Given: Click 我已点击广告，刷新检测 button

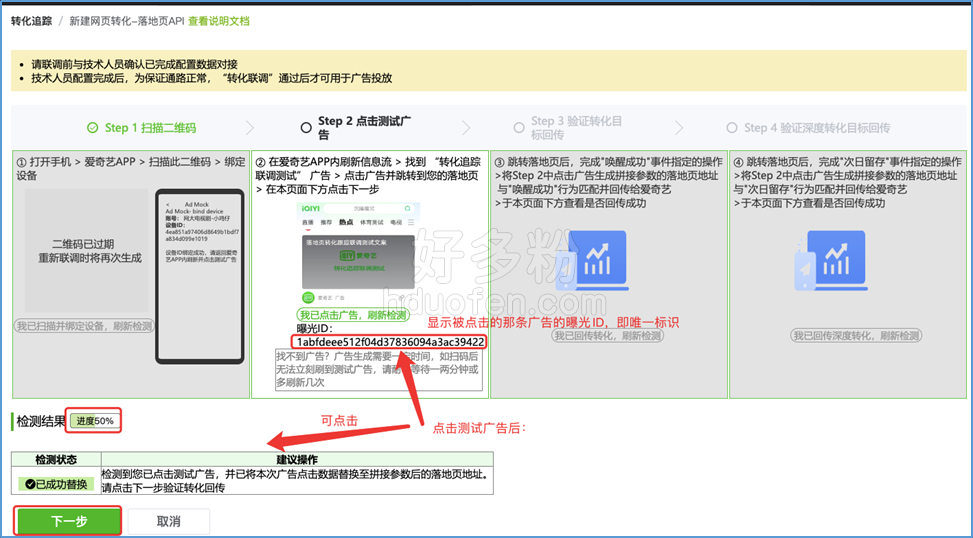Looking at the screenshot, I should click(353, 315).
